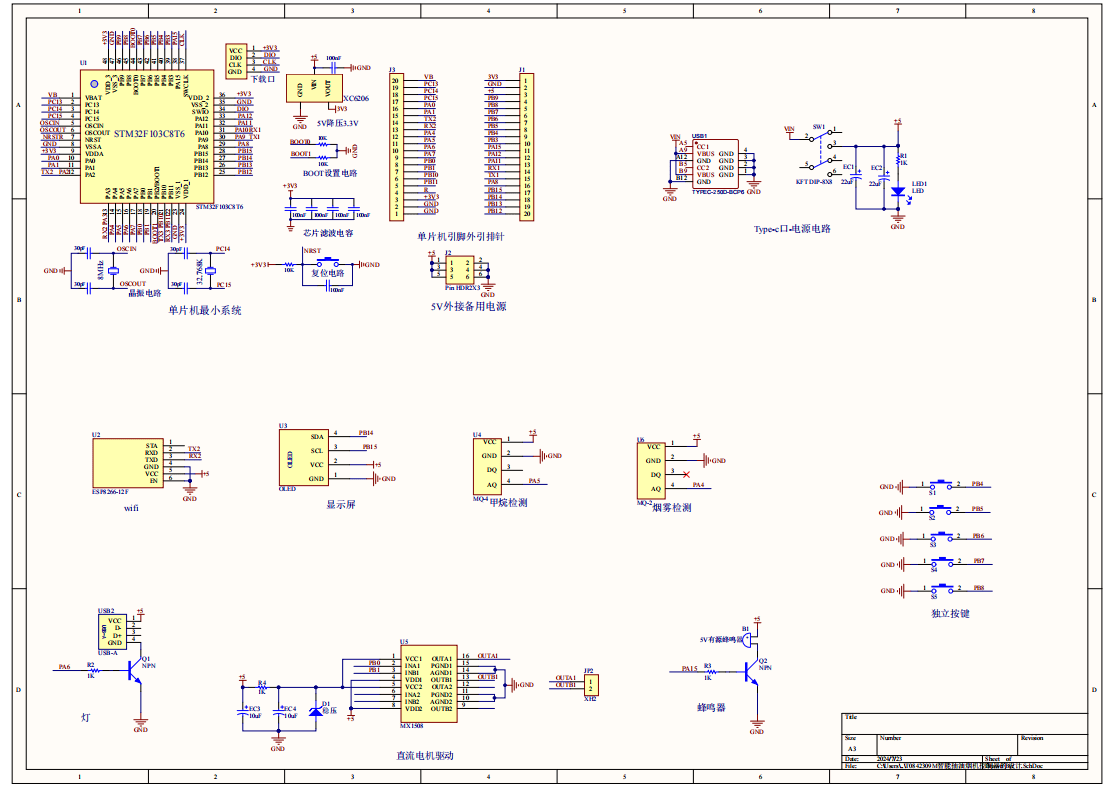Click the 8MHz crystal oscillator symbol
Screen dimensions: 1115x790
[x=113, y=270]
